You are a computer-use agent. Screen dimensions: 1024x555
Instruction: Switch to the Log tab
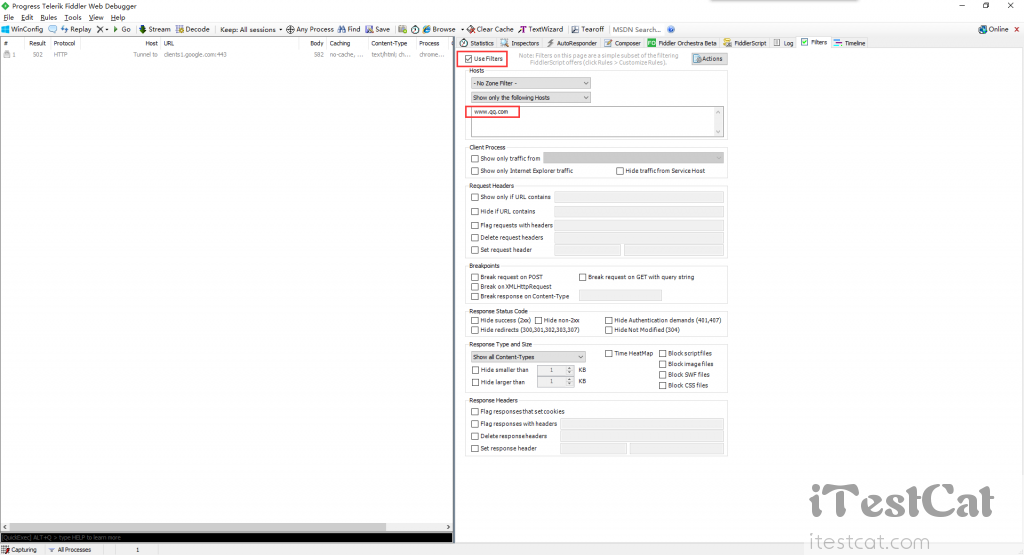point(783,43)
